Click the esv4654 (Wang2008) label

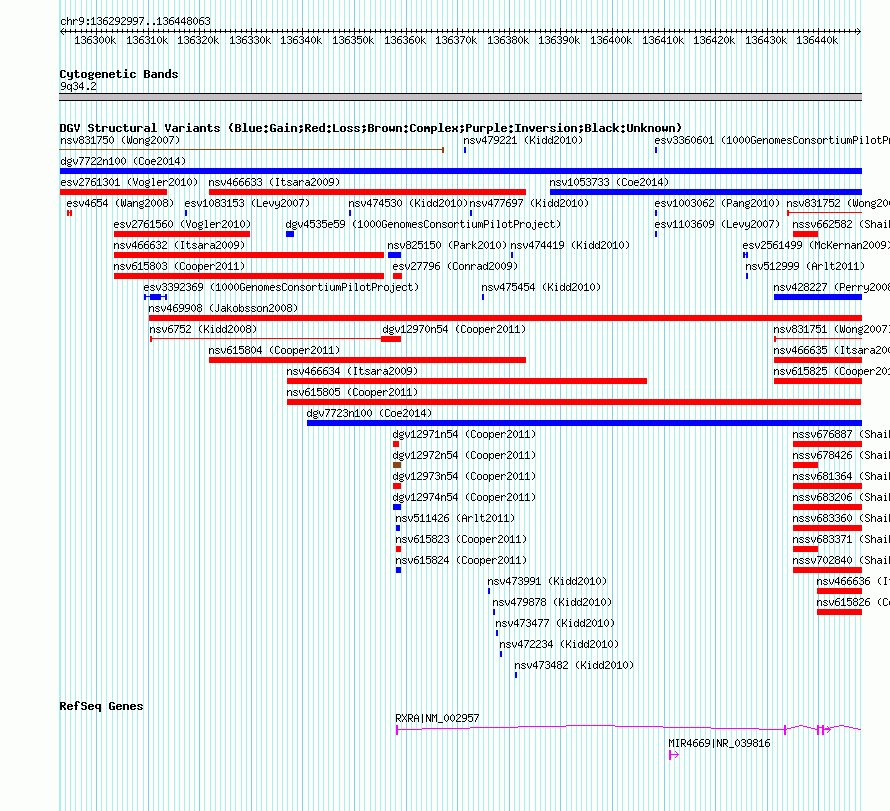pyautogui.click(x=120, y=203)
